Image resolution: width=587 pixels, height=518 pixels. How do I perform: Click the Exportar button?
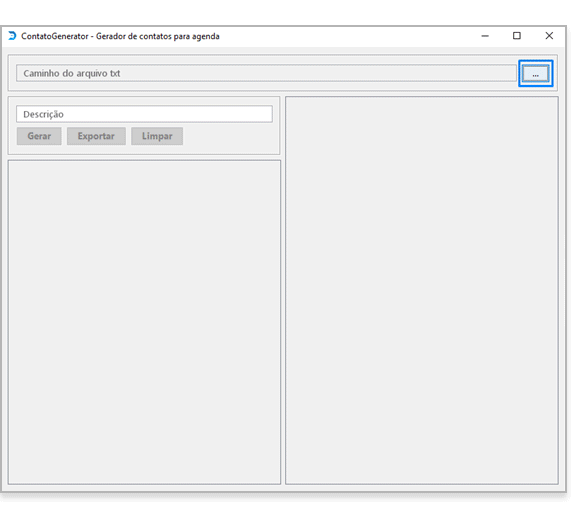(x=96, y=136)
